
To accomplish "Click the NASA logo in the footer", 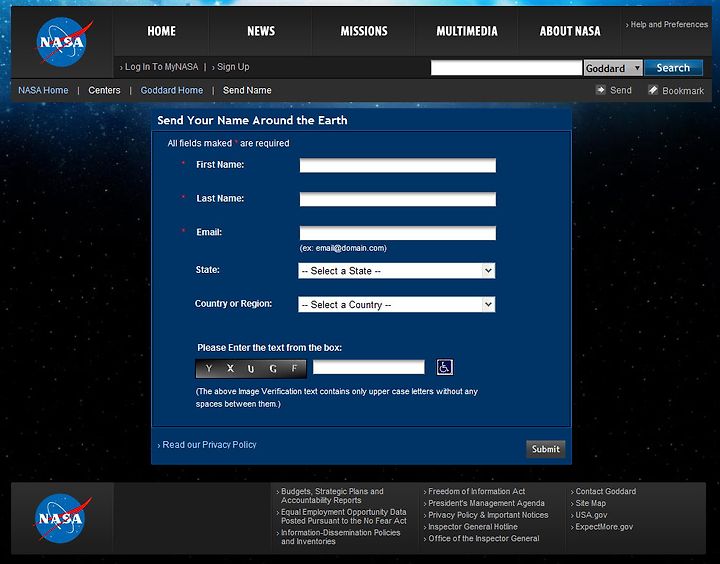I will [62, 518].
